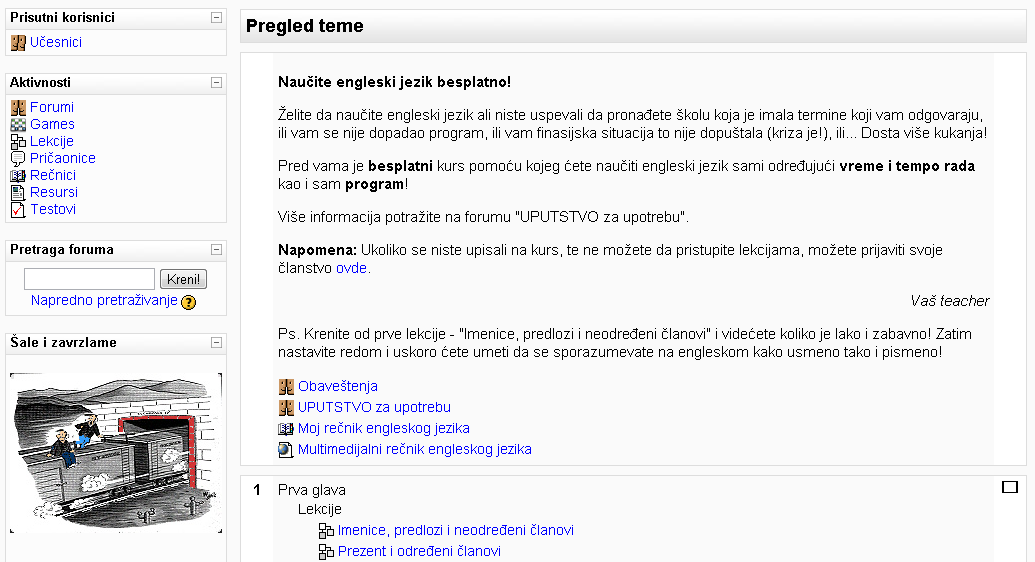1035x562 pixels.
Task: Click the Rečnici glossary icon
Action: [x=18, y=176]
